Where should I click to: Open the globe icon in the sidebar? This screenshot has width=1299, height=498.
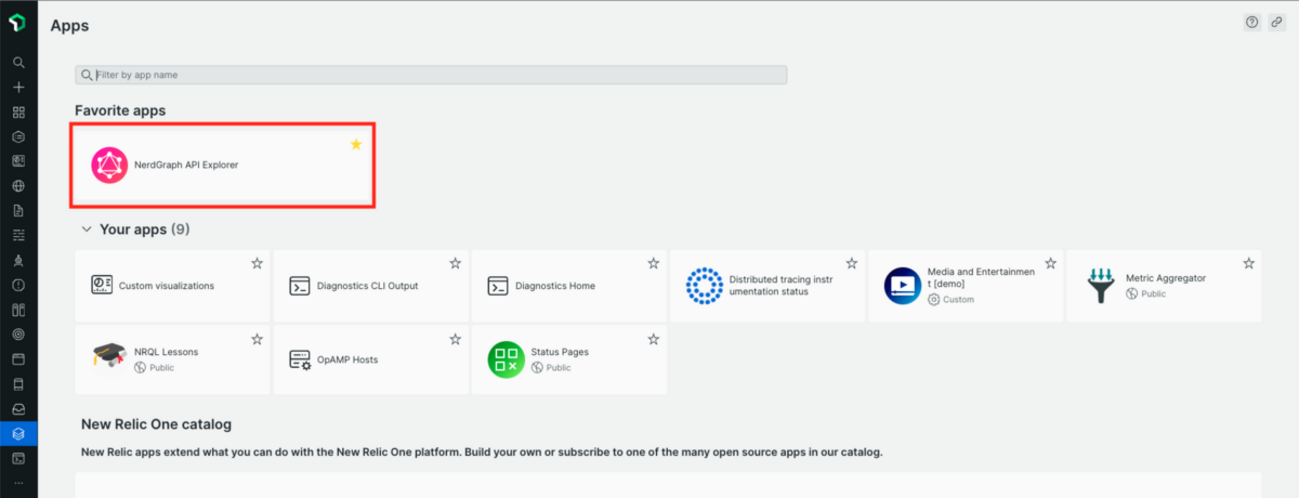pos(18,186)
